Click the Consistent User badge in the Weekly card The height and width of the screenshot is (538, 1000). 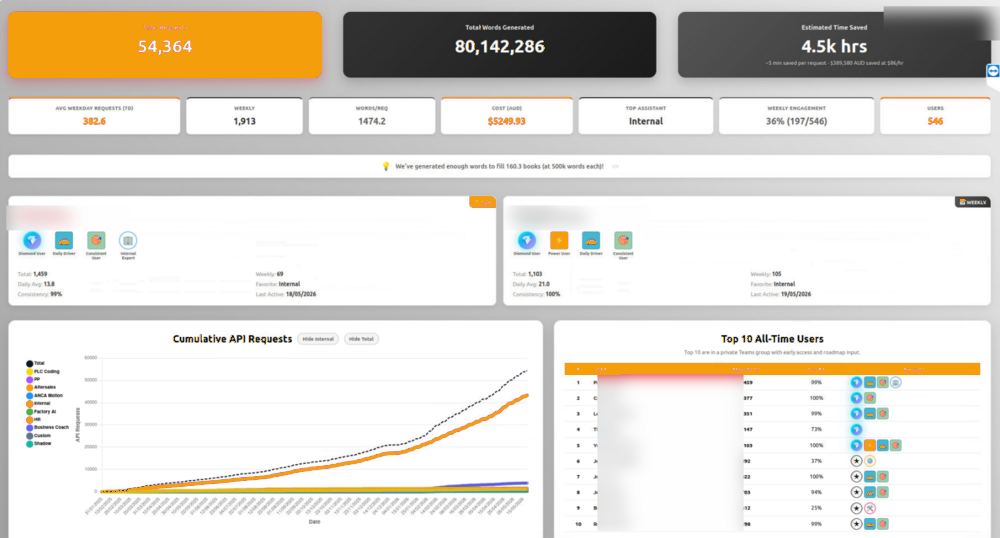tap(623, 240)
